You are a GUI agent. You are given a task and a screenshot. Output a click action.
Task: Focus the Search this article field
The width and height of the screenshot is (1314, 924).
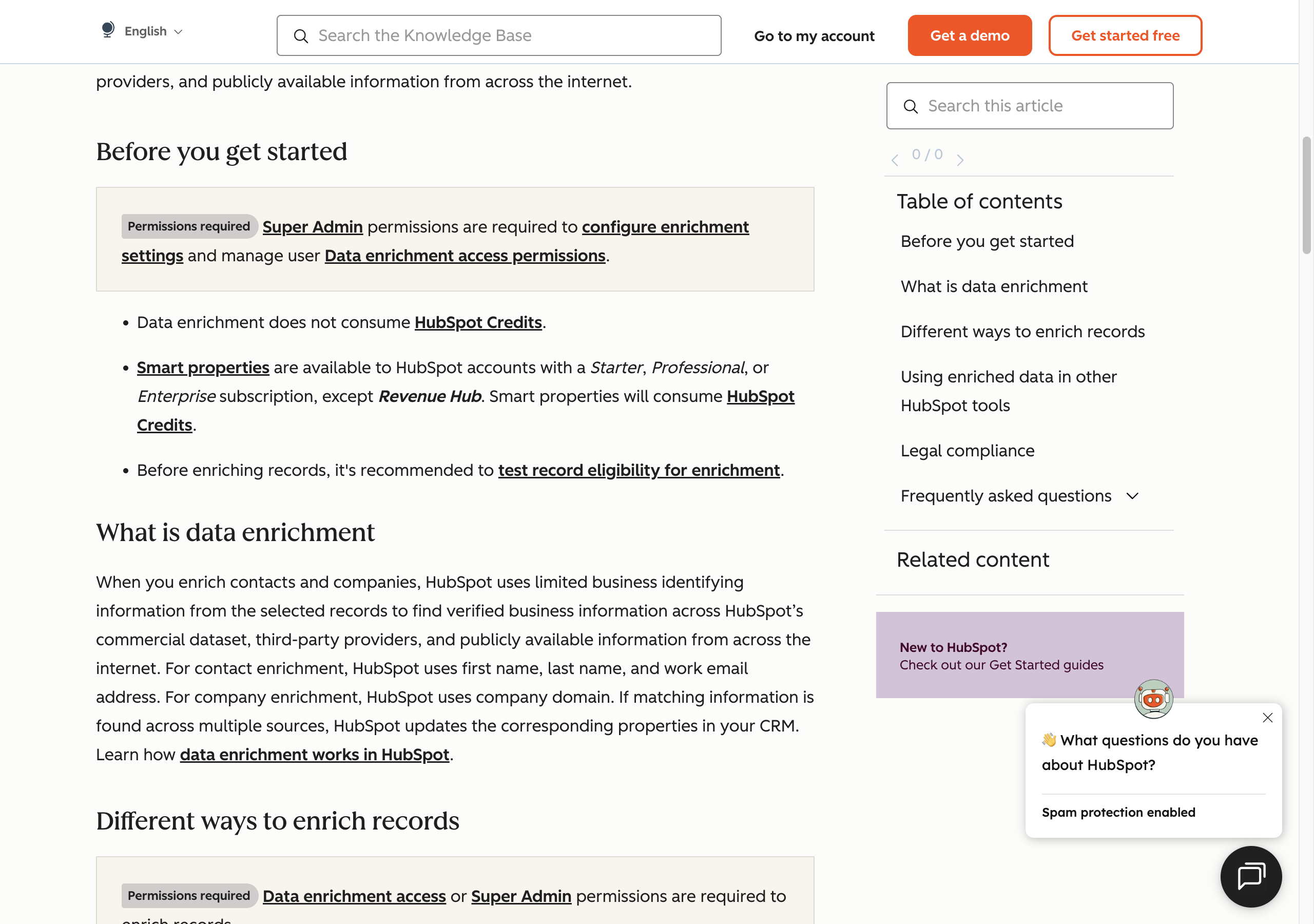point(1030,106)
